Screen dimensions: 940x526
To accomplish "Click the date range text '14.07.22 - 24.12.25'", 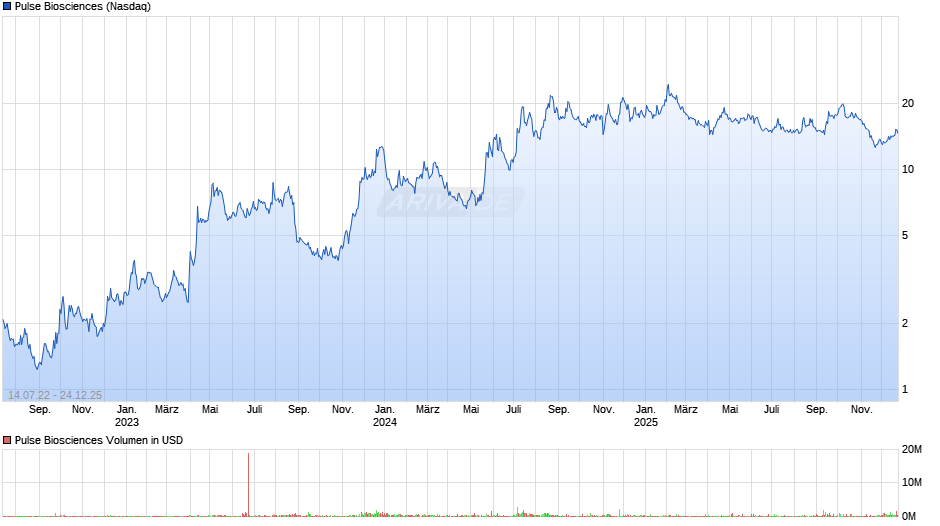I will (55, 395).
